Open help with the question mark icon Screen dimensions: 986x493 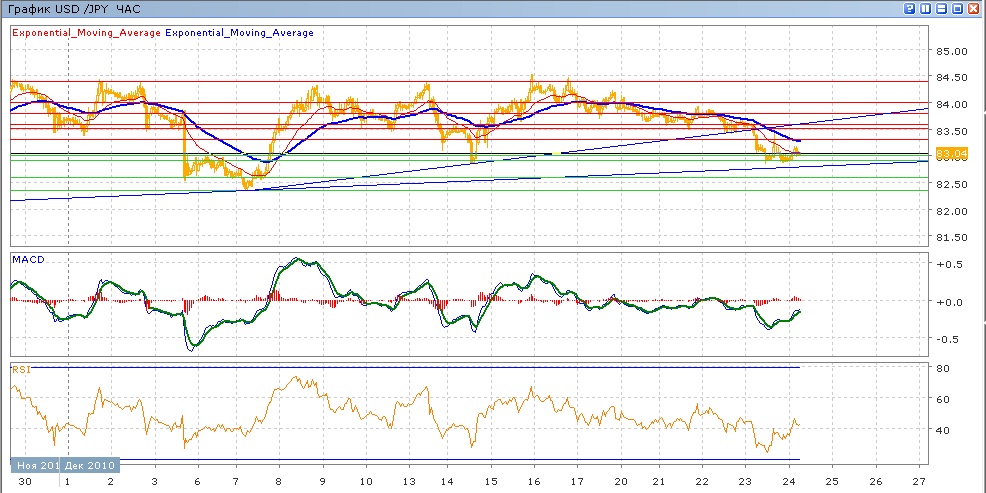click(909, 8)
